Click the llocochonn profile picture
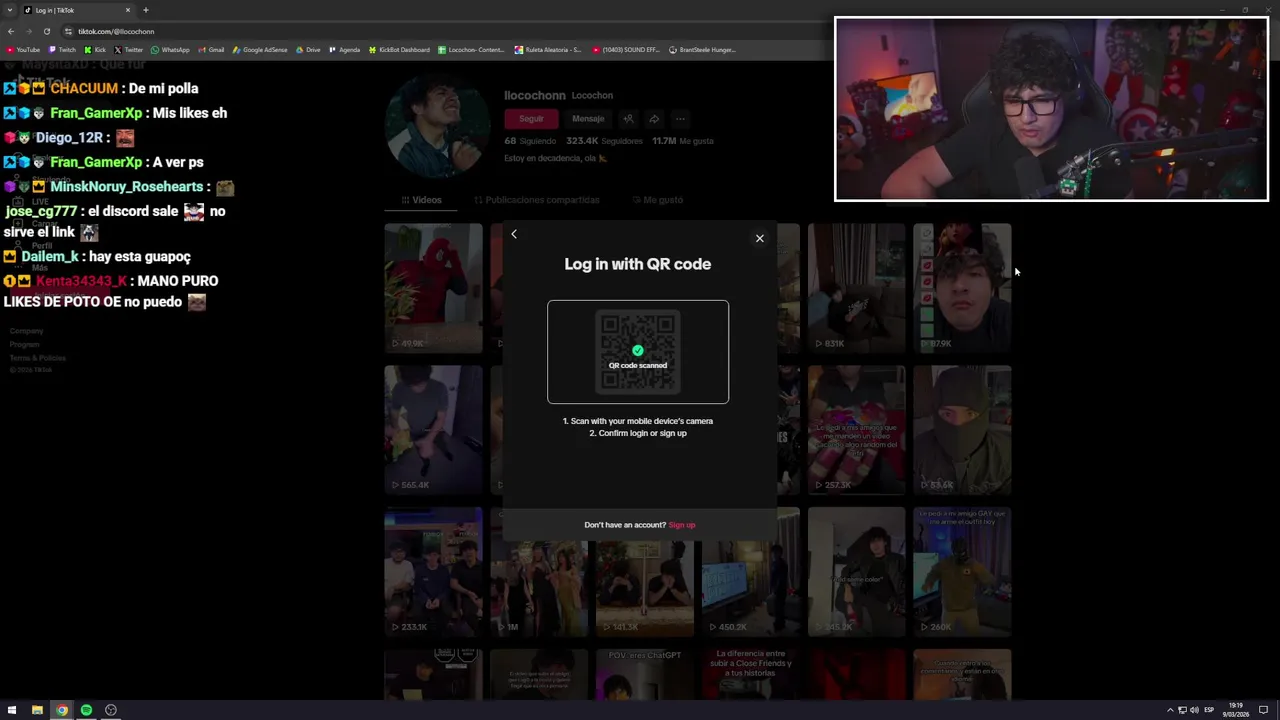This screenshot has width=1280, height=720. pyautogui.click(x=436, y=125)
